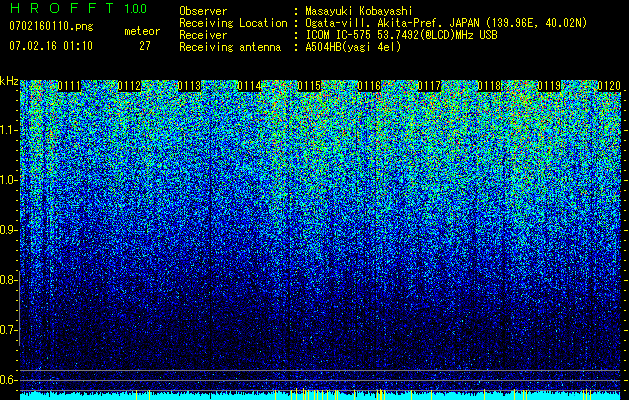Click the 0114 time marker
The image size is (629, 400).
point(249,86)
